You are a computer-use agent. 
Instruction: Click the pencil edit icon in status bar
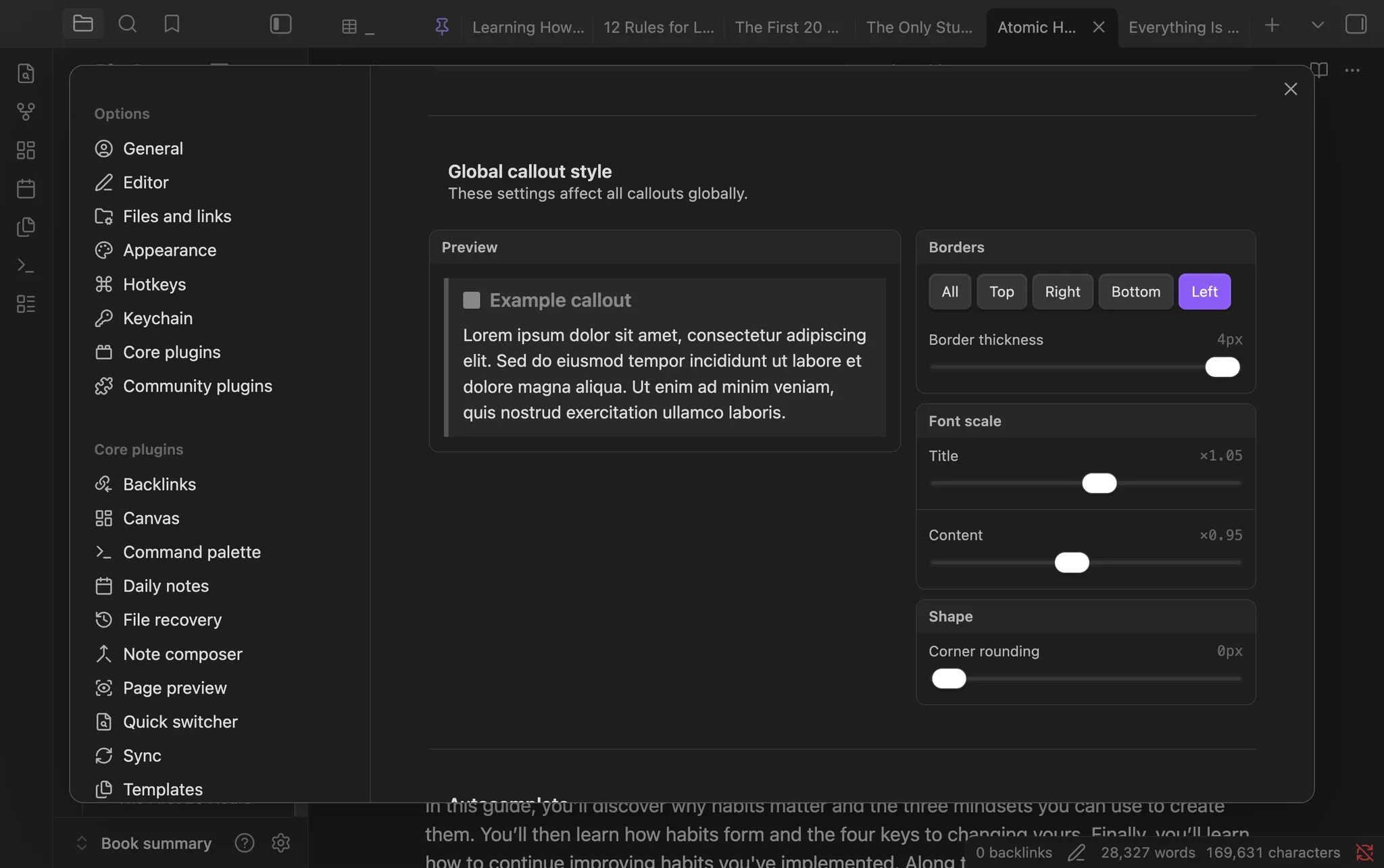[x=1077, y=852]
